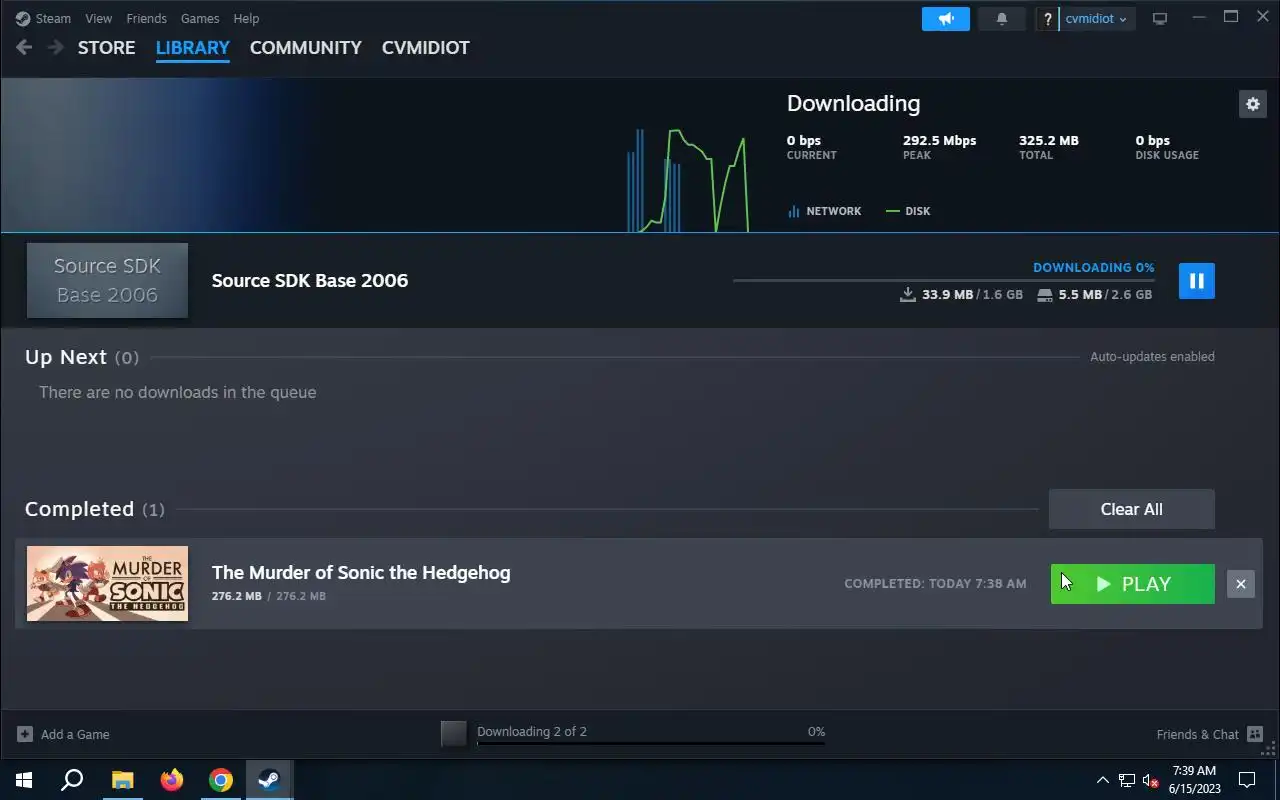
Task: Launch Chrome from the taskbar
Action: [221, 780]
